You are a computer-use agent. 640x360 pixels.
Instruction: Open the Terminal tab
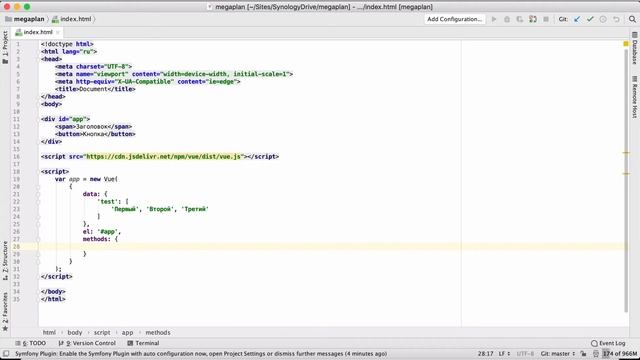tap(143, 343)
